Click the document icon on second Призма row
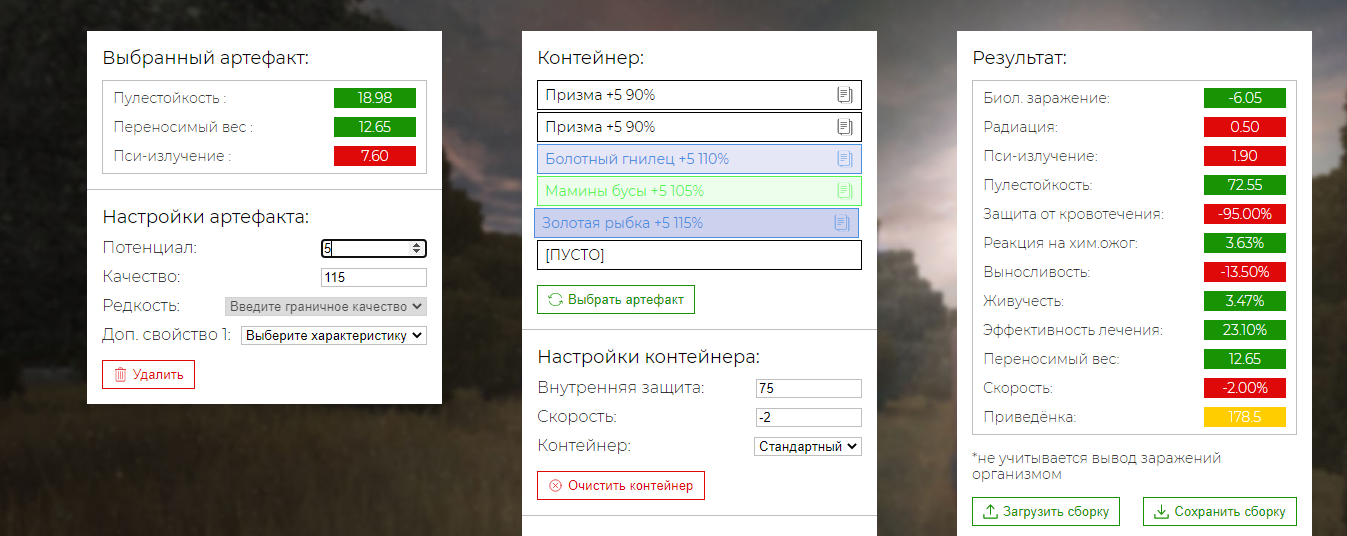 point(845,127)
